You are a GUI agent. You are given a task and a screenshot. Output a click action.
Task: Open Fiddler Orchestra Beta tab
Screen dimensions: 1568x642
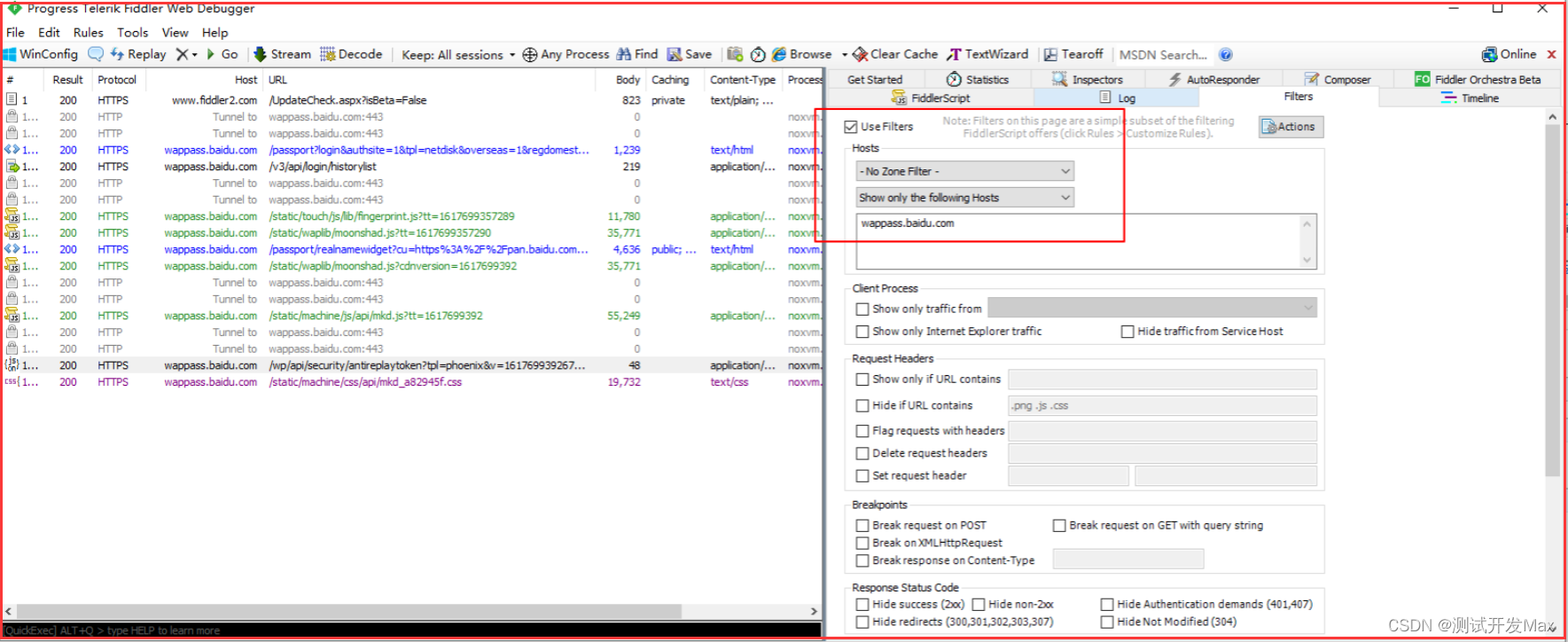tap(1478, 79)
